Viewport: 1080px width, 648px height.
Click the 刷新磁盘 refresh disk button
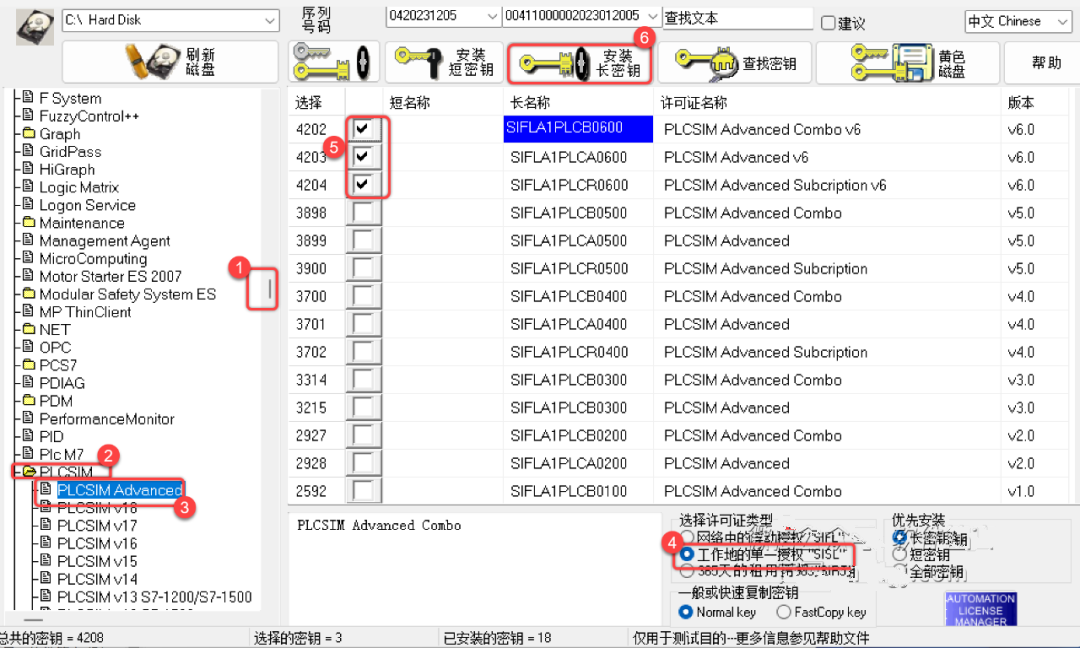170,62
